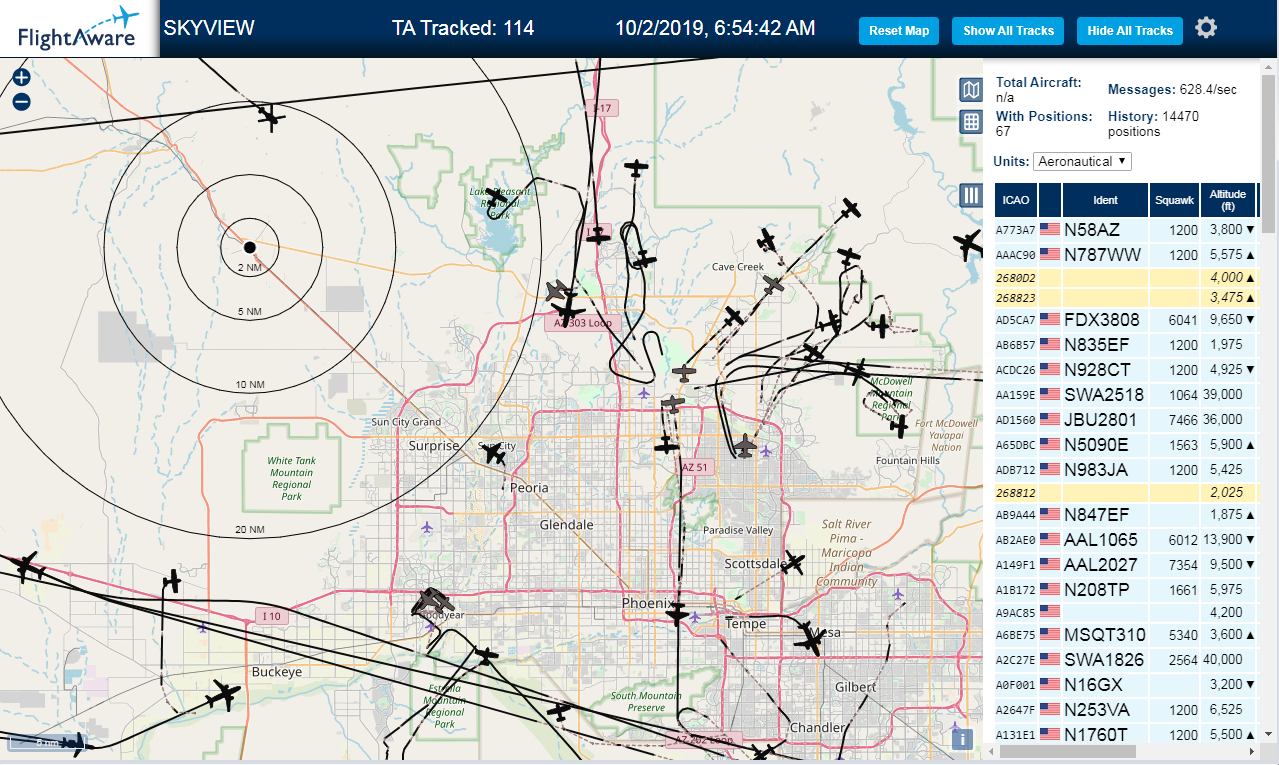
Task: Select the AAL2027 flight row
Action: point(1125,565)
